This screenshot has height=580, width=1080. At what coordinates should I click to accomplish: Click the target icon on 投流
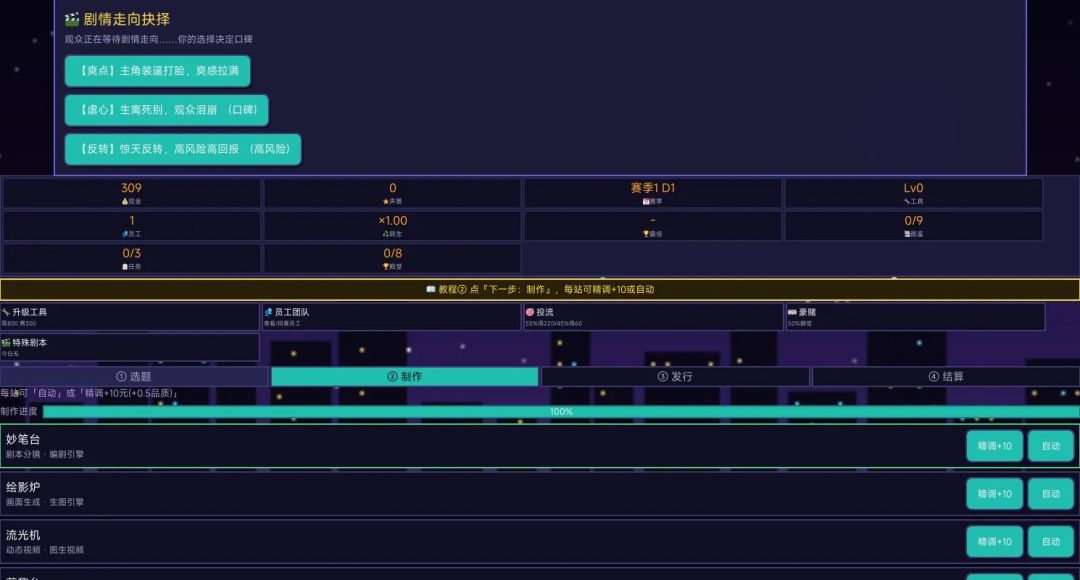[x=530, y=312]
